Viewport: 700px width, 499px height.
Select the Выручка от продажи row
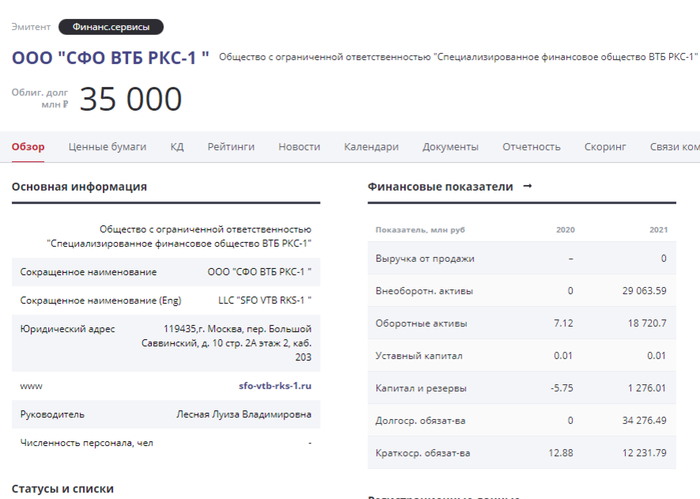(x=425, y=259)
